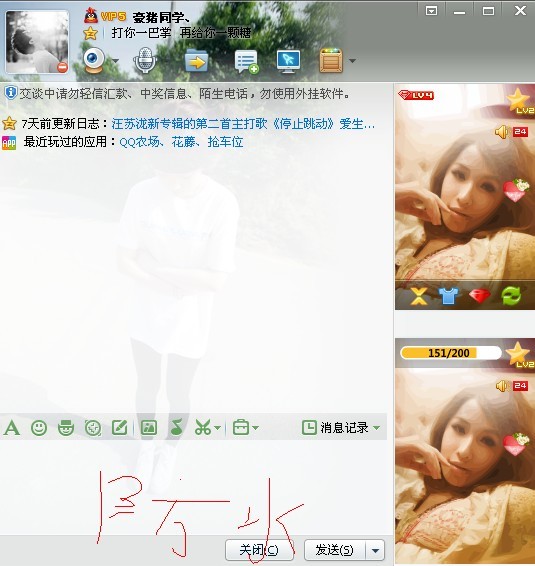This screenshot has width=535, height=566.
Task: Click LV2 star badge on bottom QQ show
Action: click(x=521, y=356)
